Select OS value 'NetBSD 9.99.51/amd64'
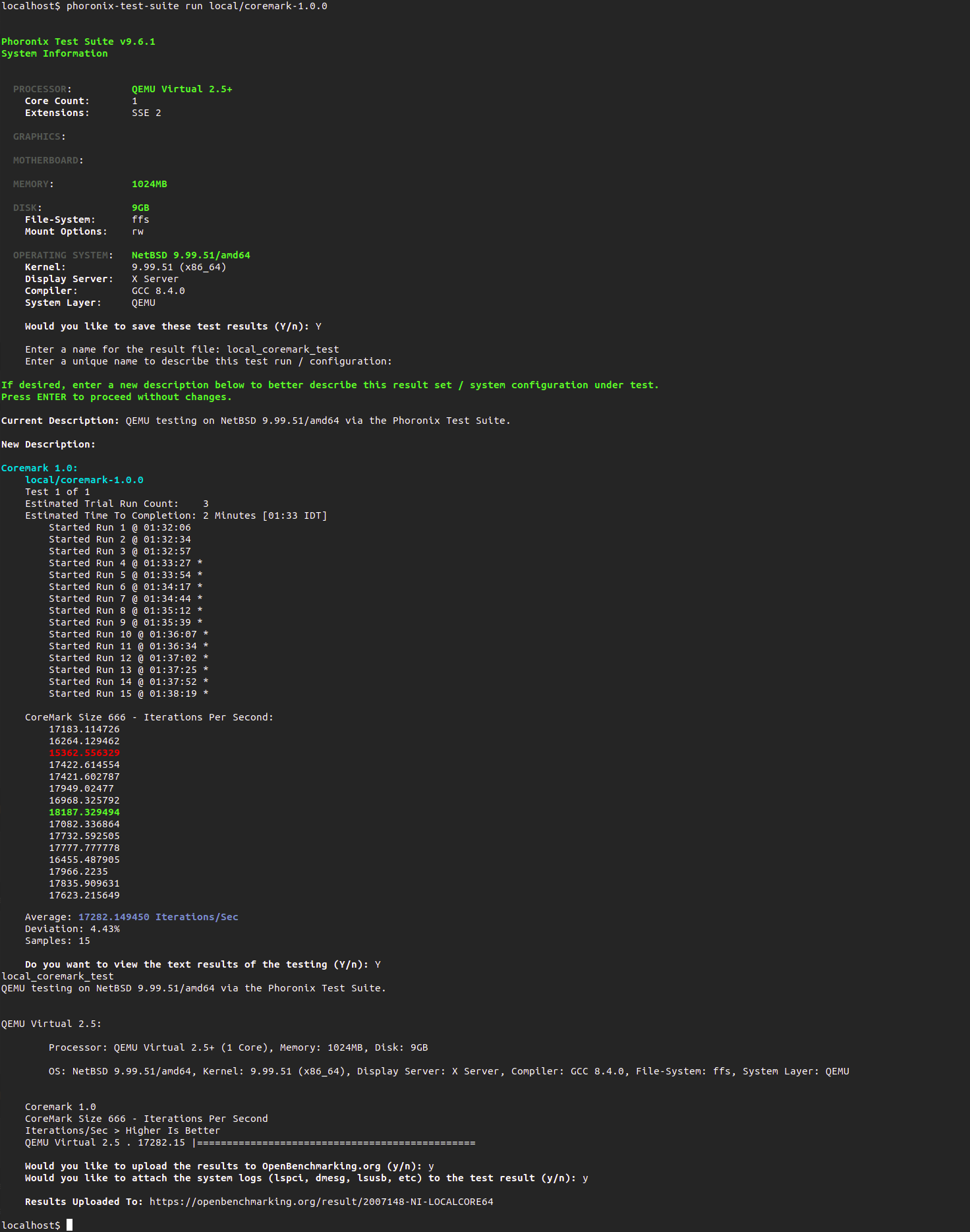 tap(191, 255)
